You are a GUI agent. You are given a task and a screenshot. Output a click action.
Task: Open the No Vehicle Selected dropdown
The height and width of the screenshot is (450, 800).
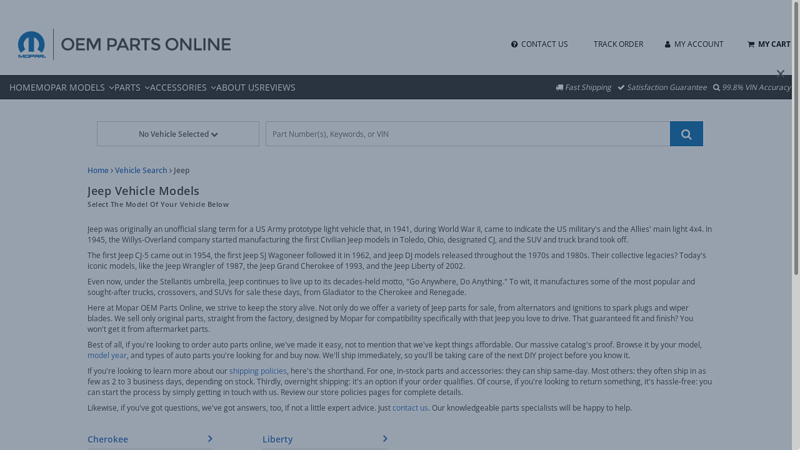point(178,134)
